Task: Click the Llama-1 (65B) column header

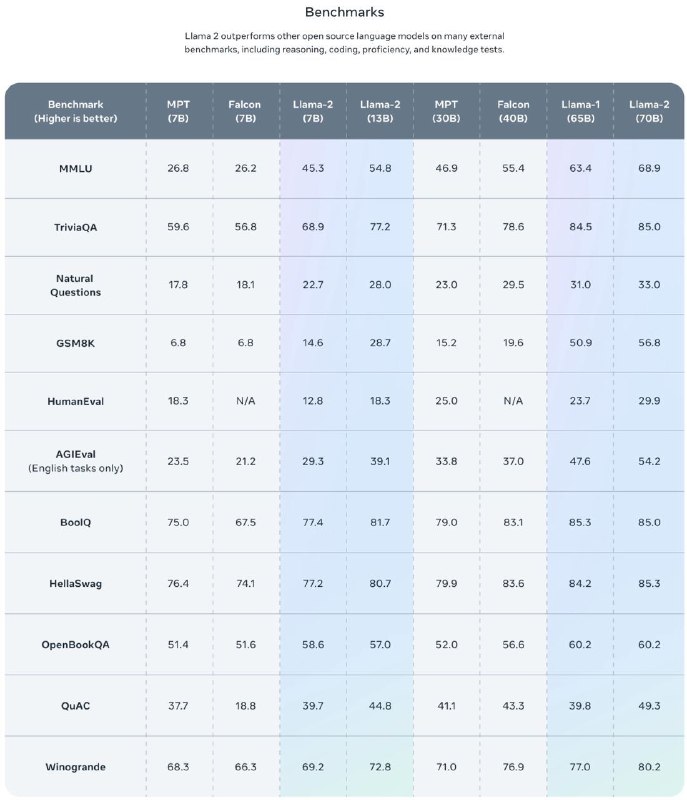Action: click(580, 111)
